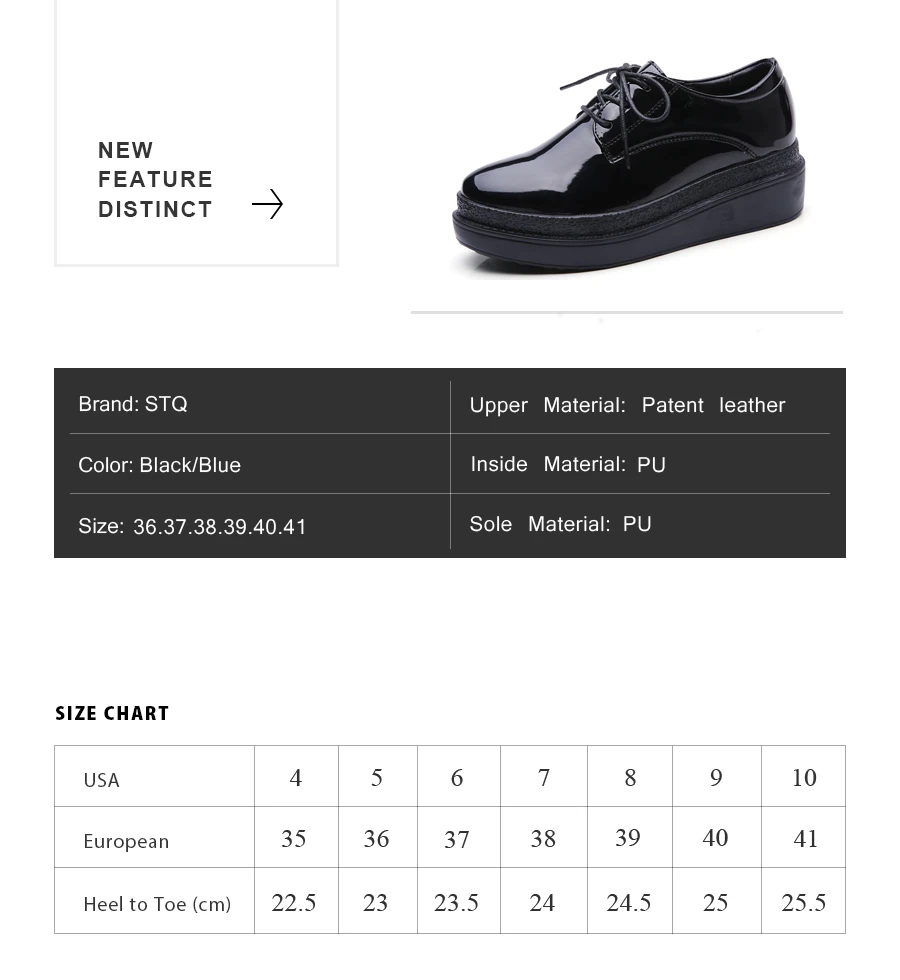This screenshot has height=980, width=900.
Task: Click the Inside Material: PU entry
Action: 567,464
